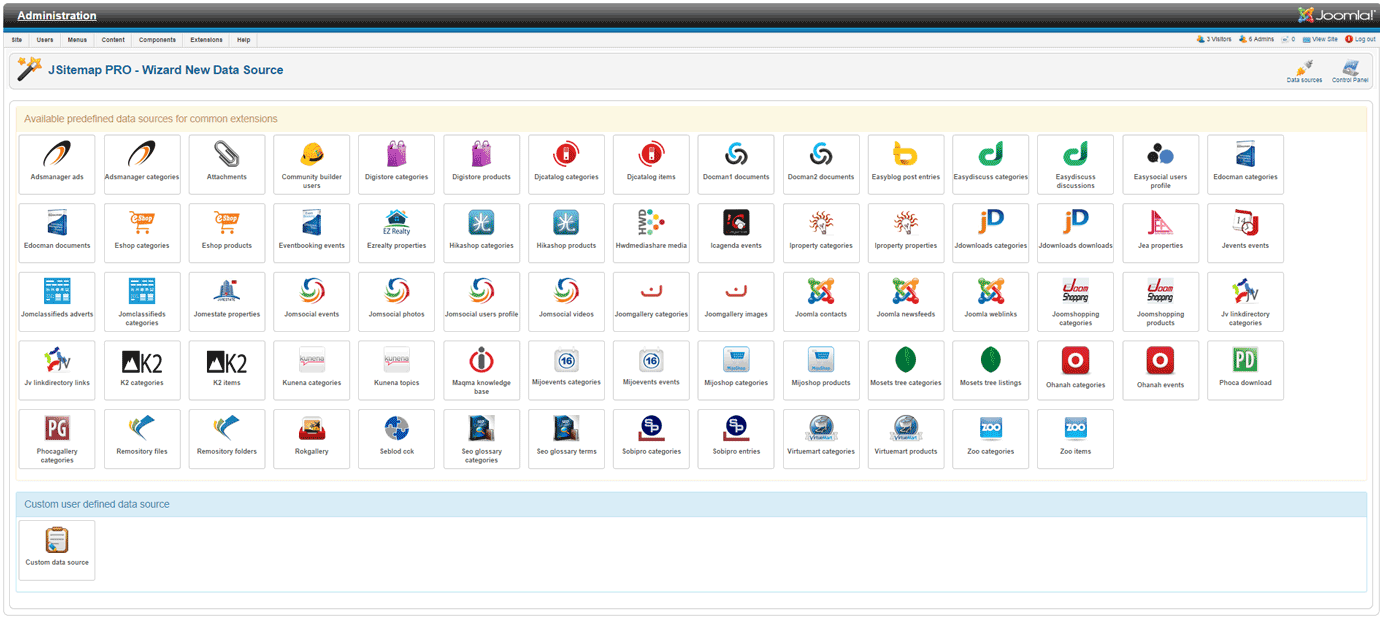Viewport: 1380px width, 619px height.
Task: Select Easyblog post entries data source
Action: pos(906,164)
